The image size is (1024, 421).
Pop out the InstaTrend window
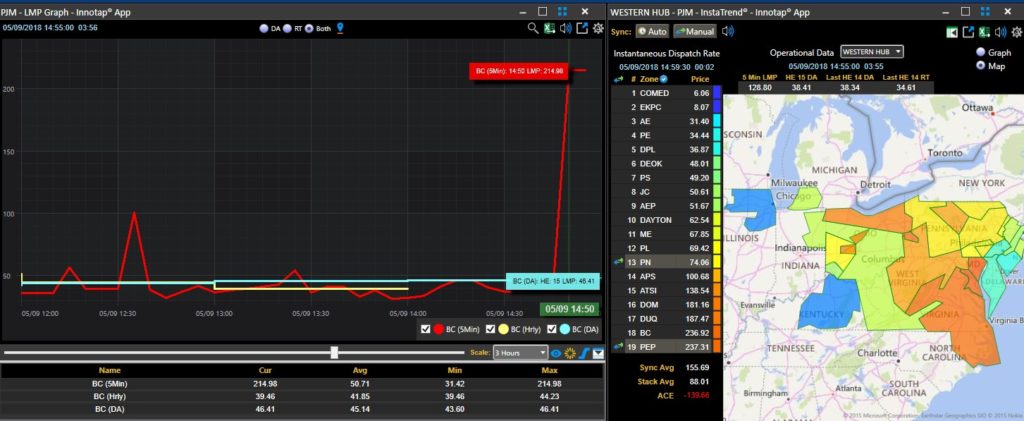(969, 32)
